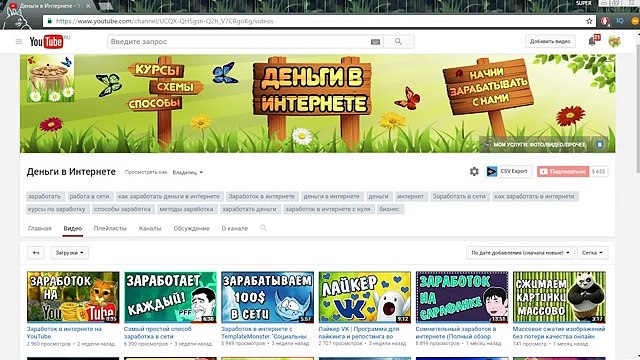Image resolution: width=640 pixels, height=360 pixels.
Task: Click the red 'Подписаться' button
Action: [563, 171]
